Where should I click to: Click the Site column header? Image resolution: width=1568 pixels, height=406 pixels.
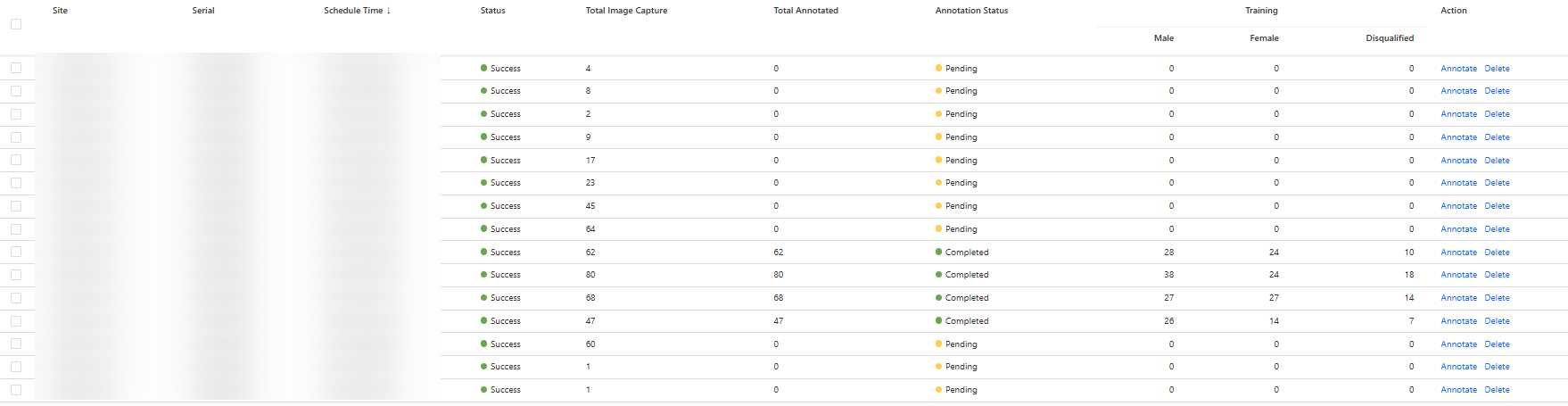[60, 11]
